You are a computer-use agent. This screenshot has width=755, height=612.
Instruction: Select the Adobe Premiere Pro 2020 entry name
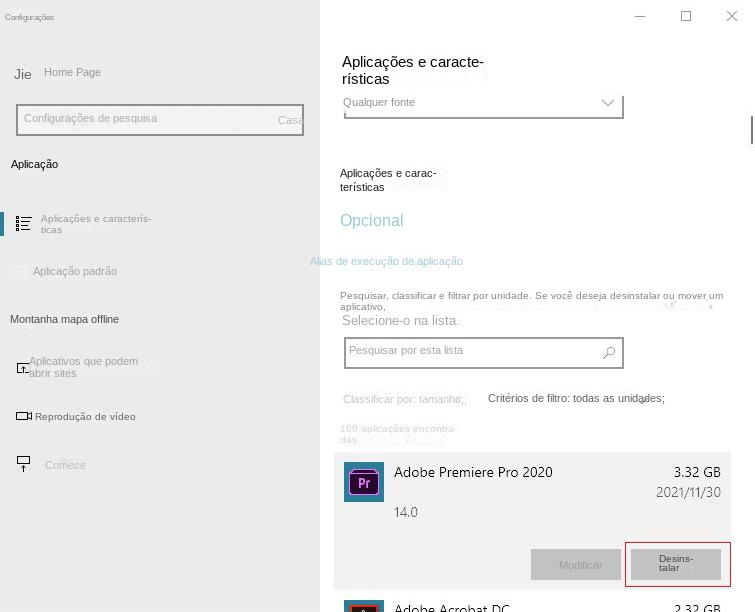pos(473,472)
